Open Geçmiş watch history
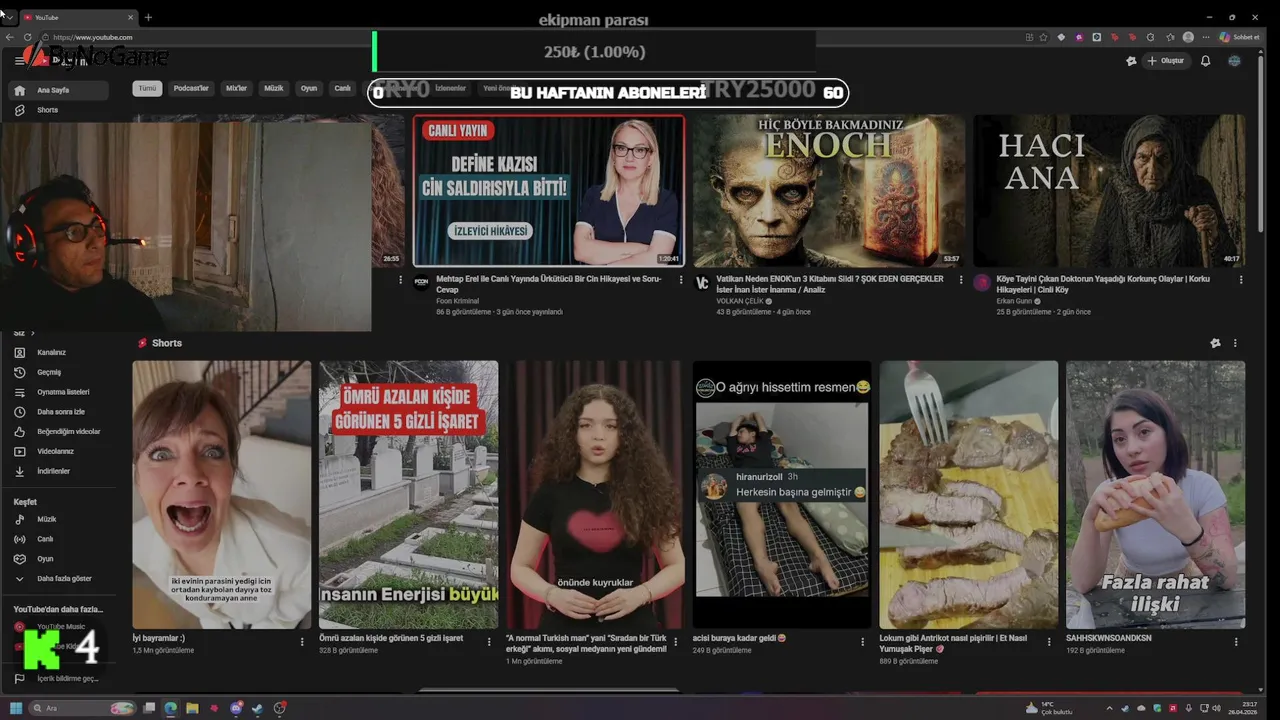 pyautogui.click(x=58, y=372)
